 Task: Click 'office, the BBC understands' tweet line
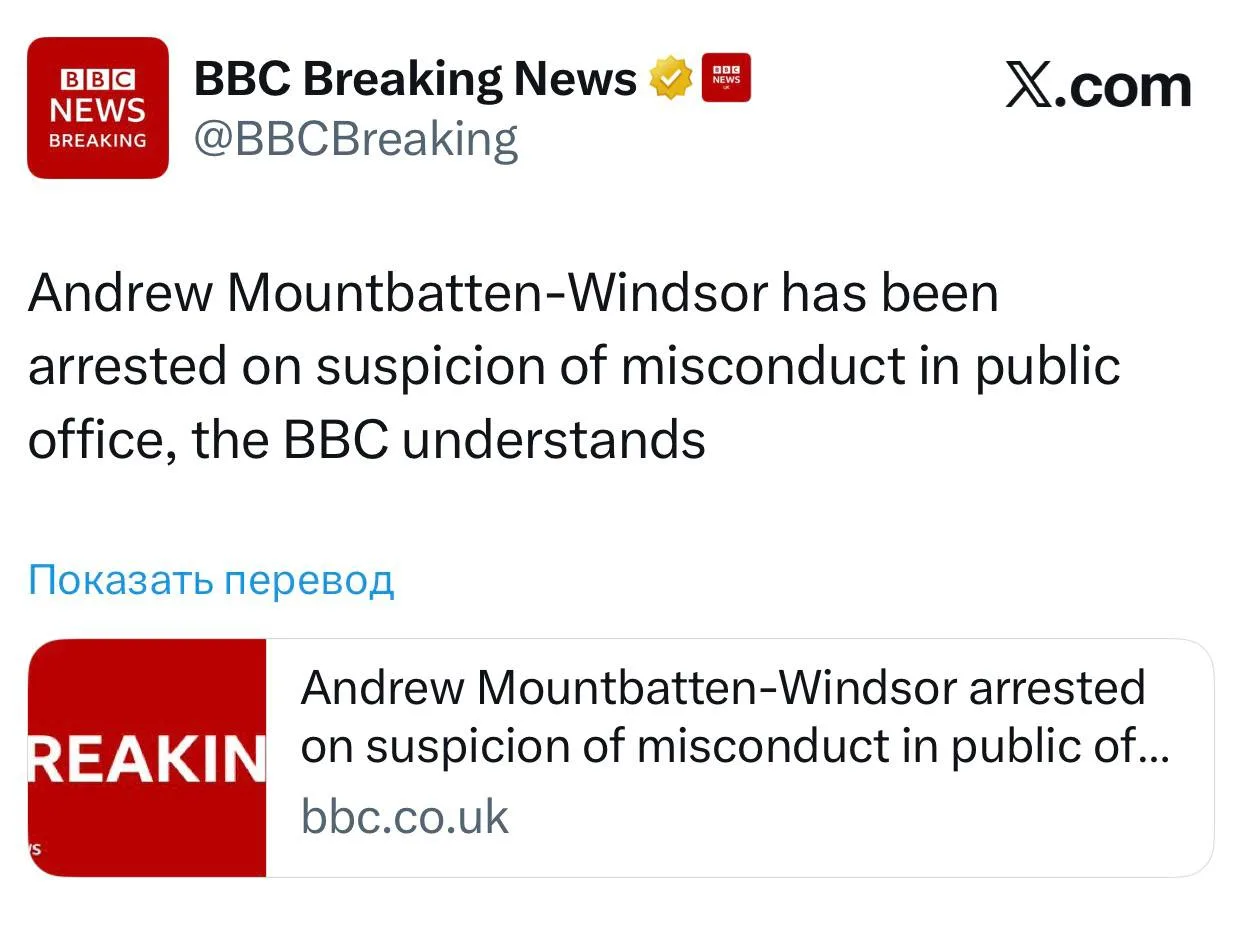(366, 439)
